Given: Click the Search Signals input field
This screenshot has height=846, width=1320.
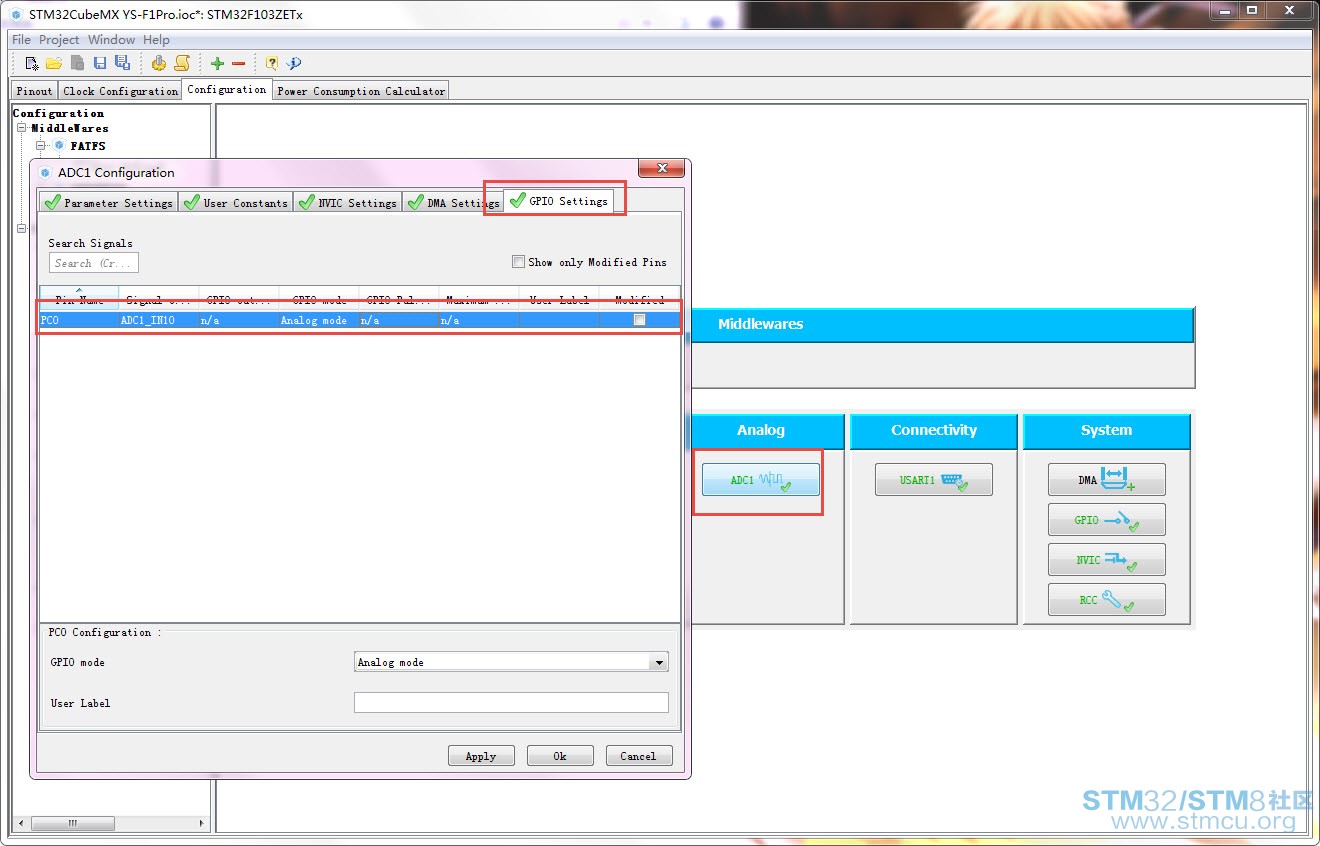Looking at the screenshot, I should [x=94, y=263].
